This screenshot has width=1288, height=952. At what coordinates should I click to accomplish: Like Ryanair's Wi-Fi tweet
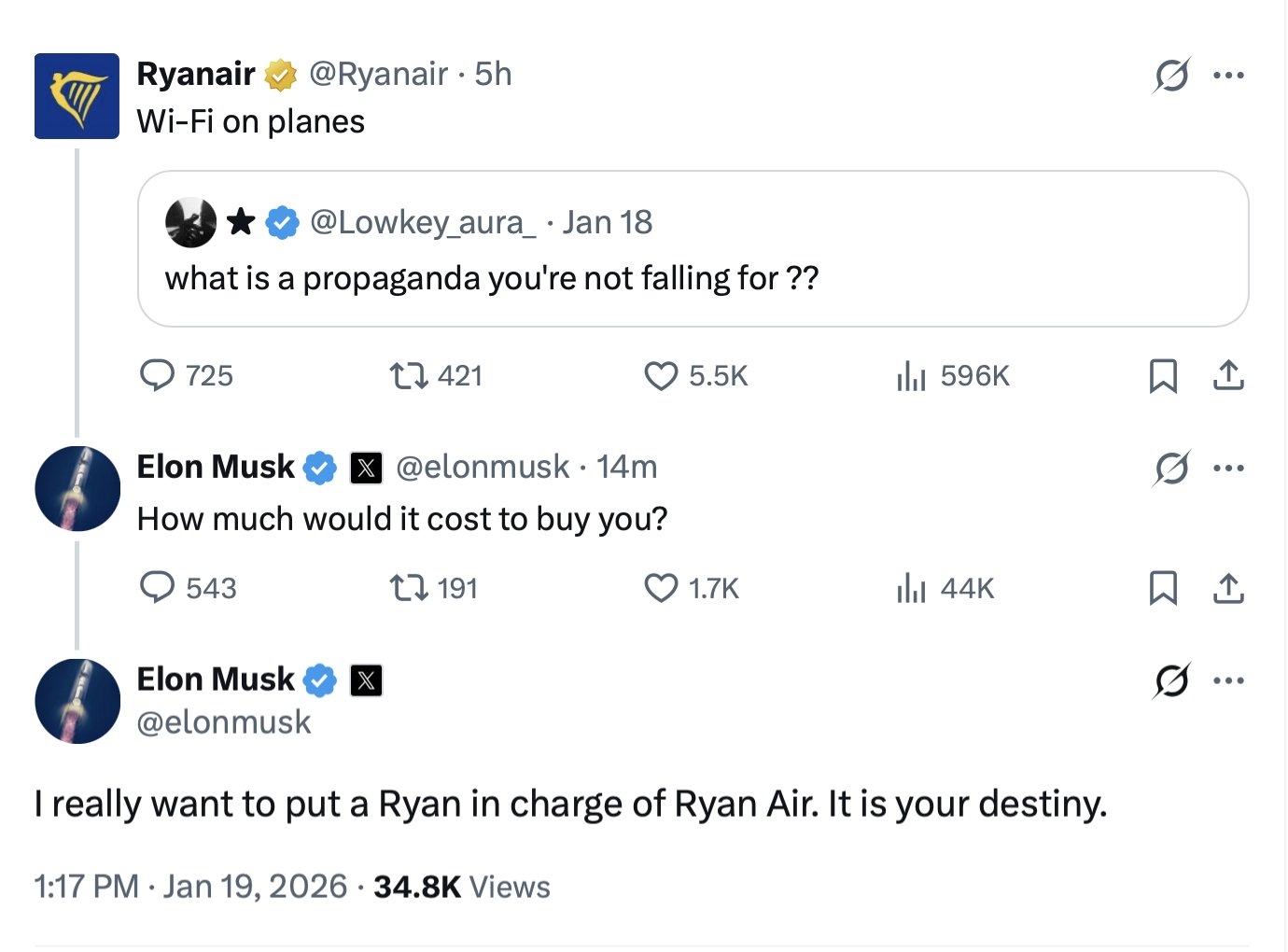point(661,375)
